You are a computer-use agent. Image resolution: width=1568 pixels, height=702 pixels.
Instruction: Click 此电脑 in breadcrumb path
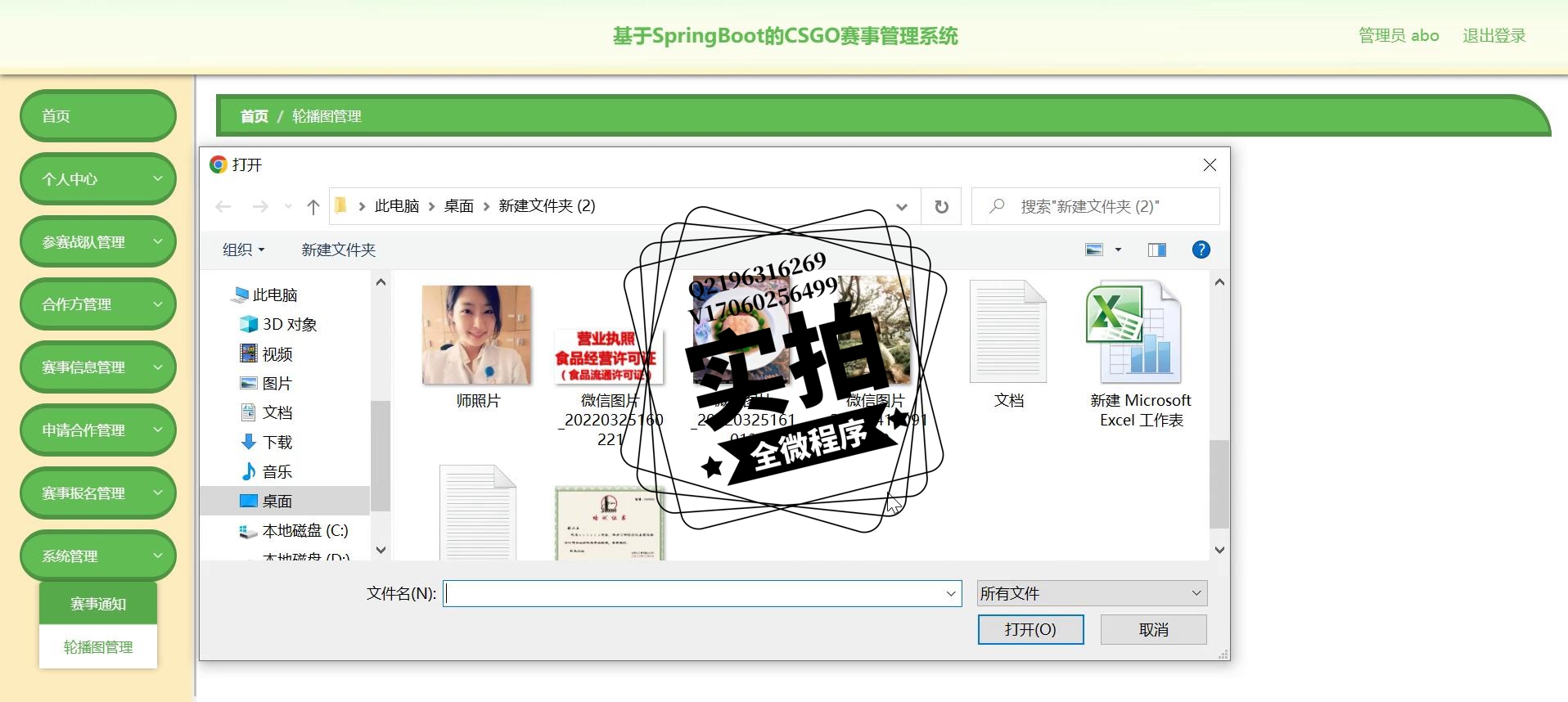396,206
